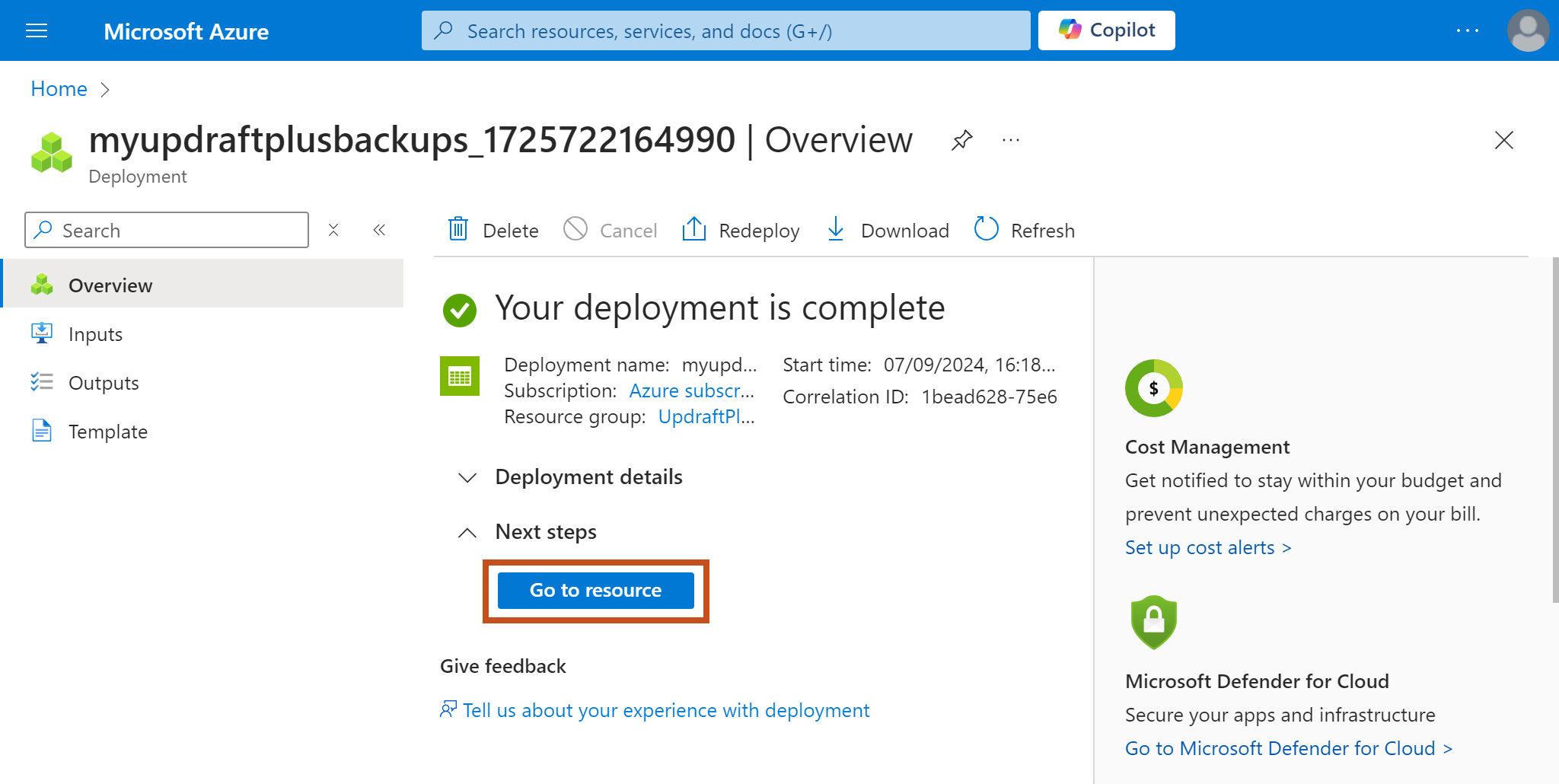Open Copilot assistant
This screenshot has width=1559, height=784.
tap(1106, 30)
